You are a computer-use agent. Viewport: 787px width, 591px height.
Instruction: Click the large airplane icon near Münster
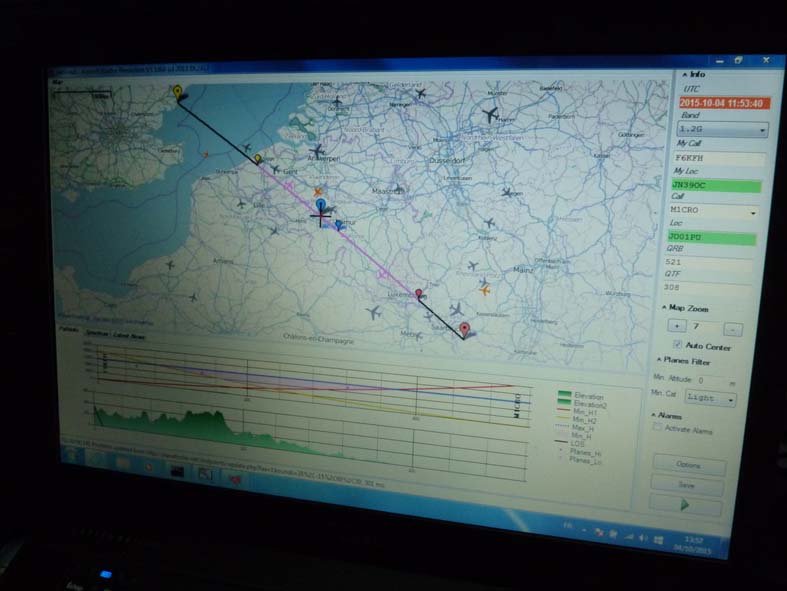(x=489, y=115)
